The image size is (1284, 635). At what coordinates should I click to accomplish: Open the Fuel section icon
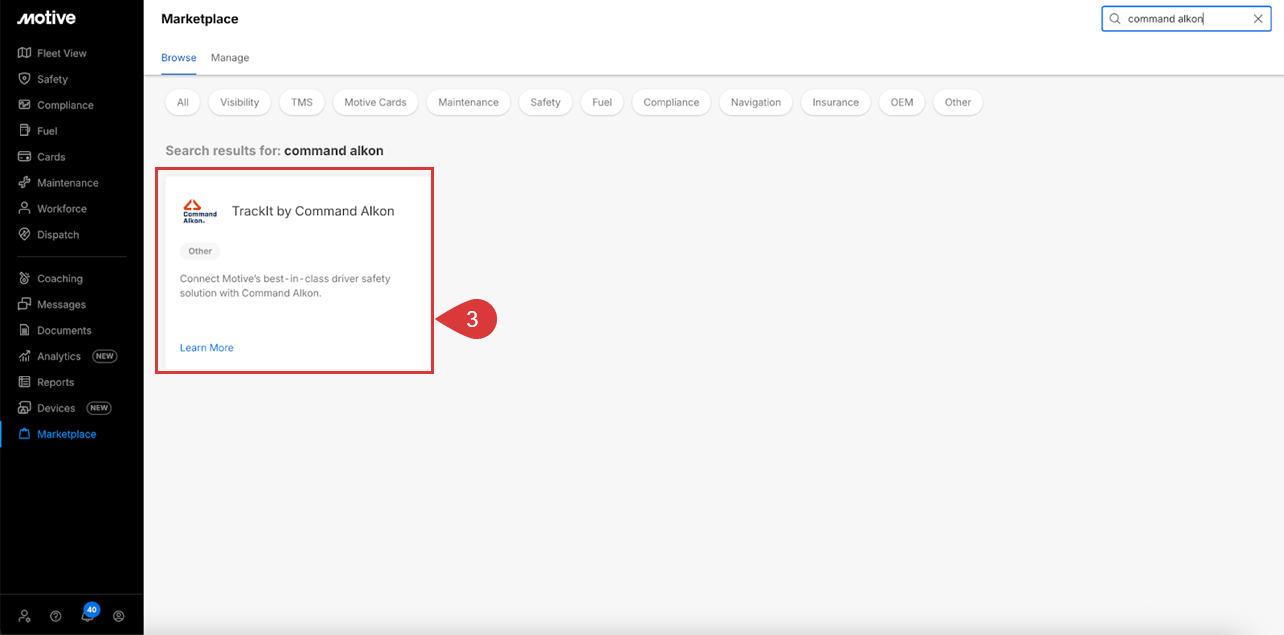click(24, 130)
